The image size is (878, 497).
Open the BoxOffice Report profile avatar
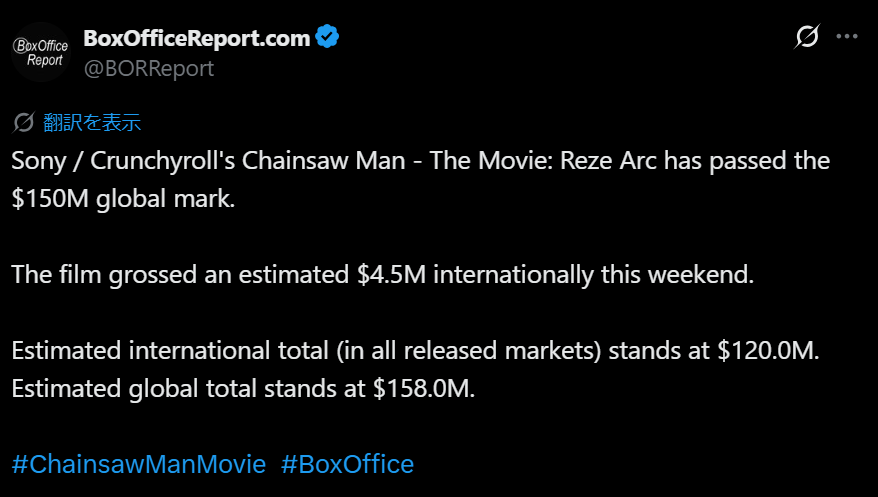[x=40, y=52]
